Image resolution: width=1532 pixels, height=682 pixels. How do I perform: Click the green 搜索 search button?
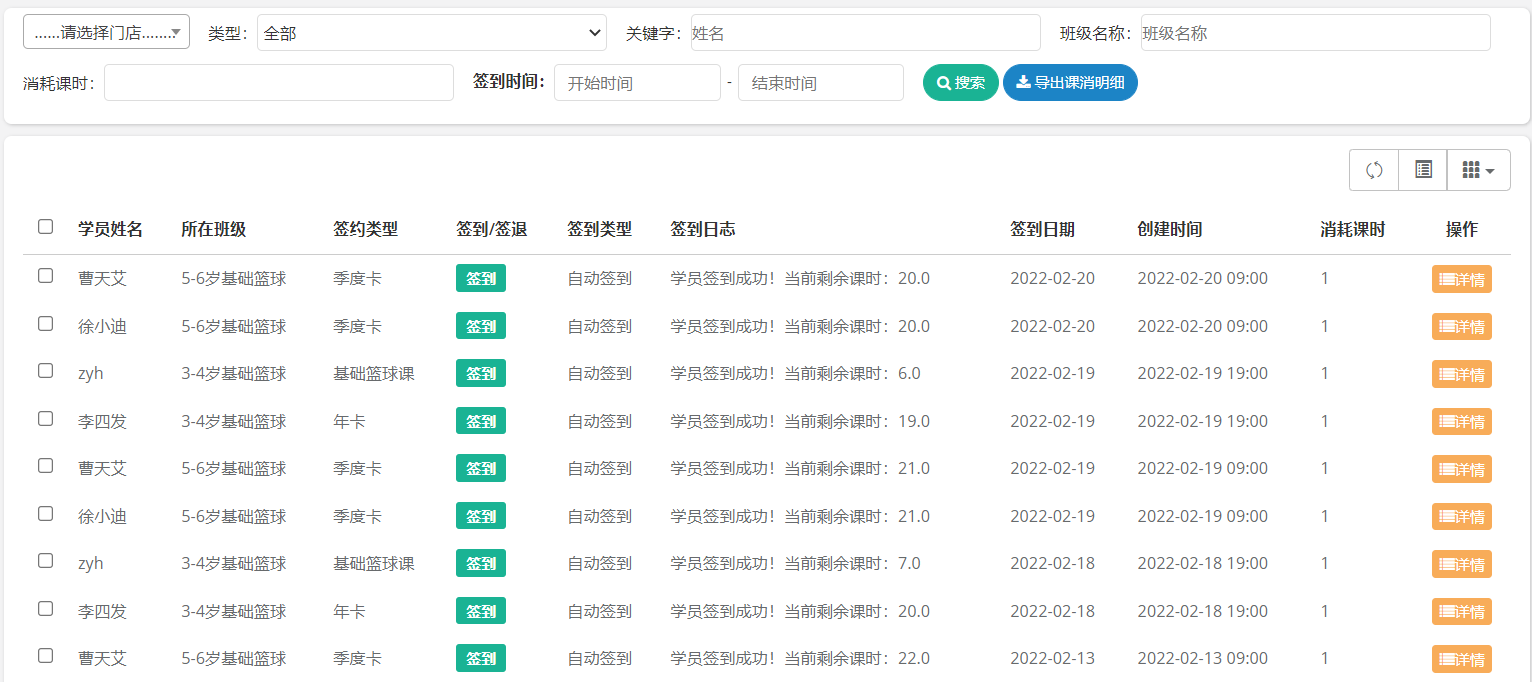[960, 83]
